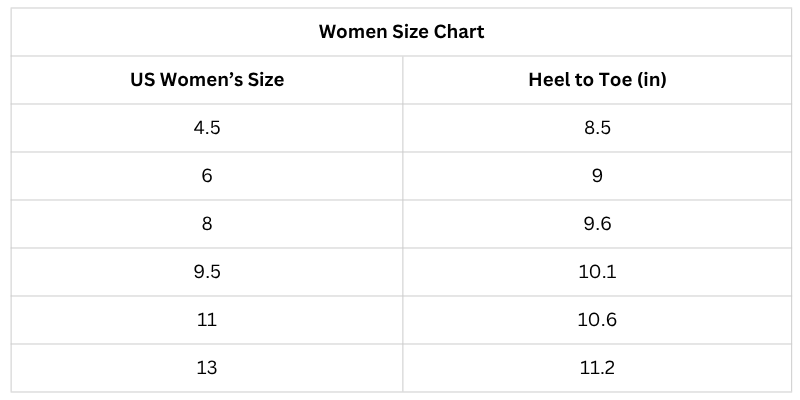Select the Heel to Toe (in) header
The width and height of the screenshot is (800, 400).
pyautogui.click(x=597, y=80)
